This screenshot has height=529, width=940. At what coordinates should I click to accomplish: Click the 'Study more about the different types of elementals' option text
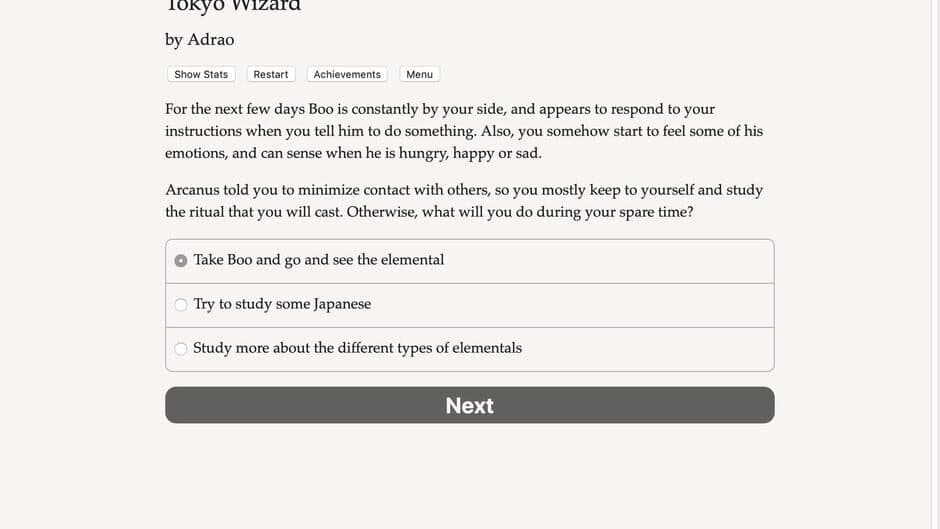(357, 348)
